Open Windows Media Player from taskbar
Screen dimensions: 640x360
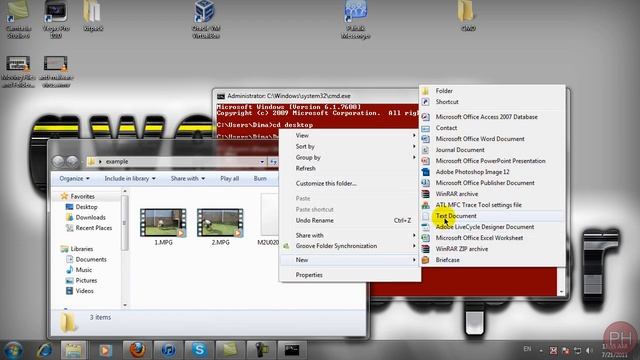pyautogui.click(x=105, y=350)
